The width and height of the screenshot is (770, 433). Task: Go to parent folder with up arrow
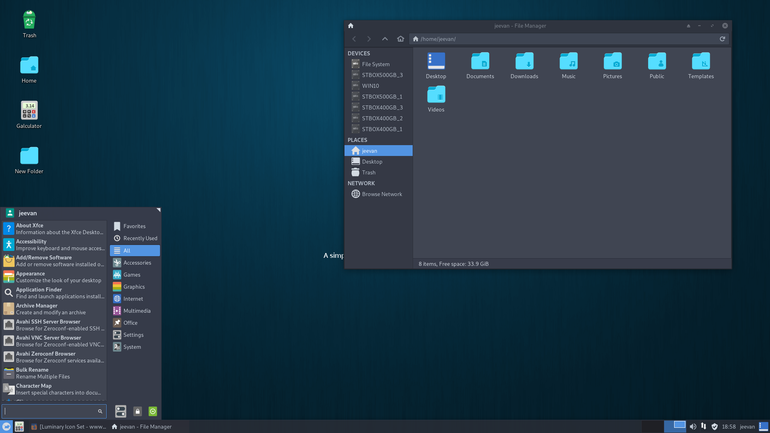[385, 39]
